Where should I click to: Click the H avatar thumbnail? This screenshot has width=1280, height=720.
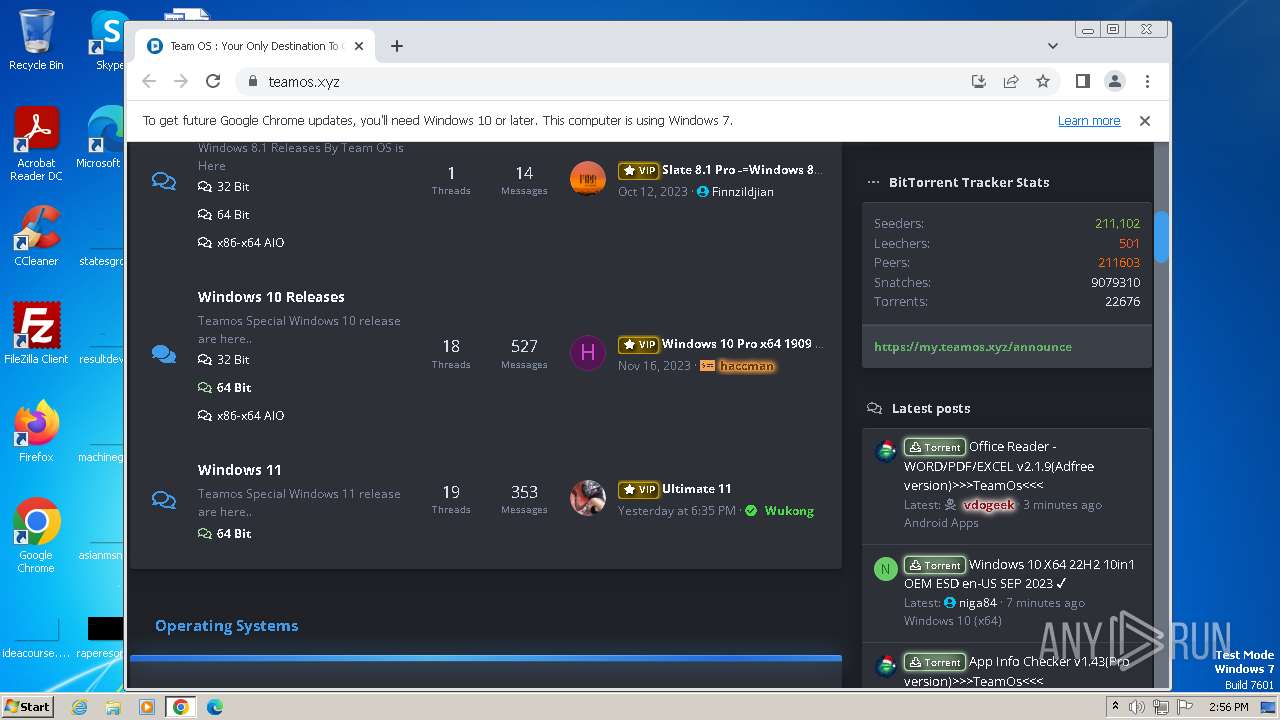588,352
